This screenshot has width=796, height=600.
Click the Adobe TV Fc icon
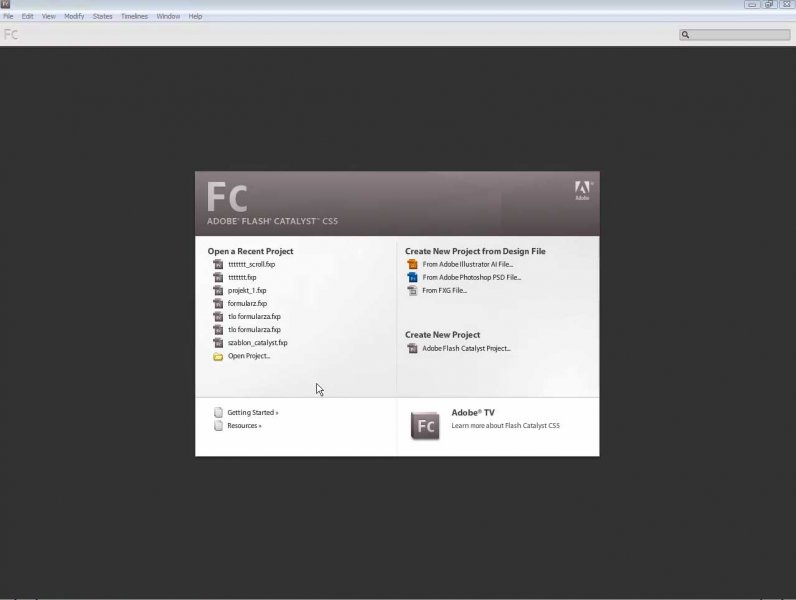pos(425,426)
